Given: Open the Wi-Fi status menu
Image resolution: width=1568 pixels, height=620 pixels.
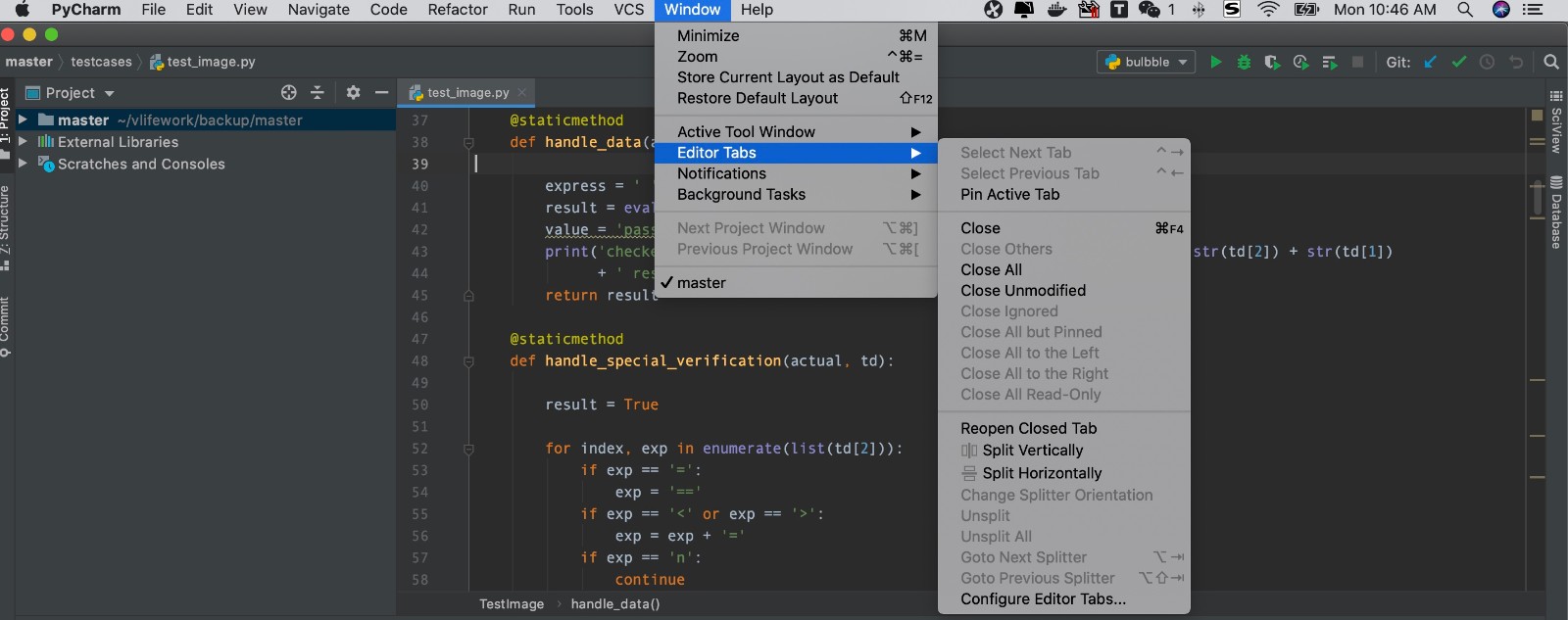Looking at the screenshot, I should click(x=1269, y=10).
